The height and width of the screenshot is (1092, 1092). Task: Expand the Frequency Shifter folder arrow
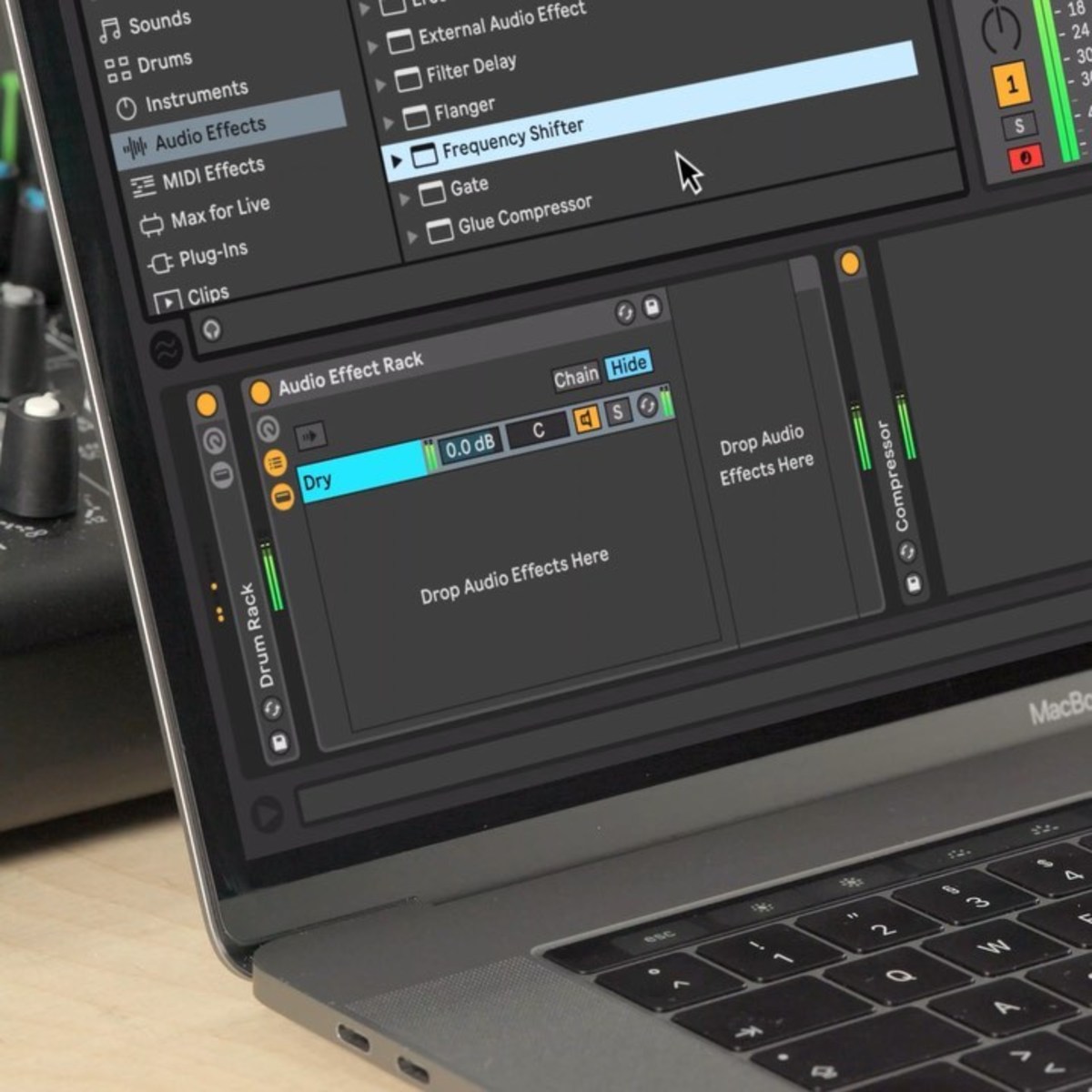coord(396,161)
